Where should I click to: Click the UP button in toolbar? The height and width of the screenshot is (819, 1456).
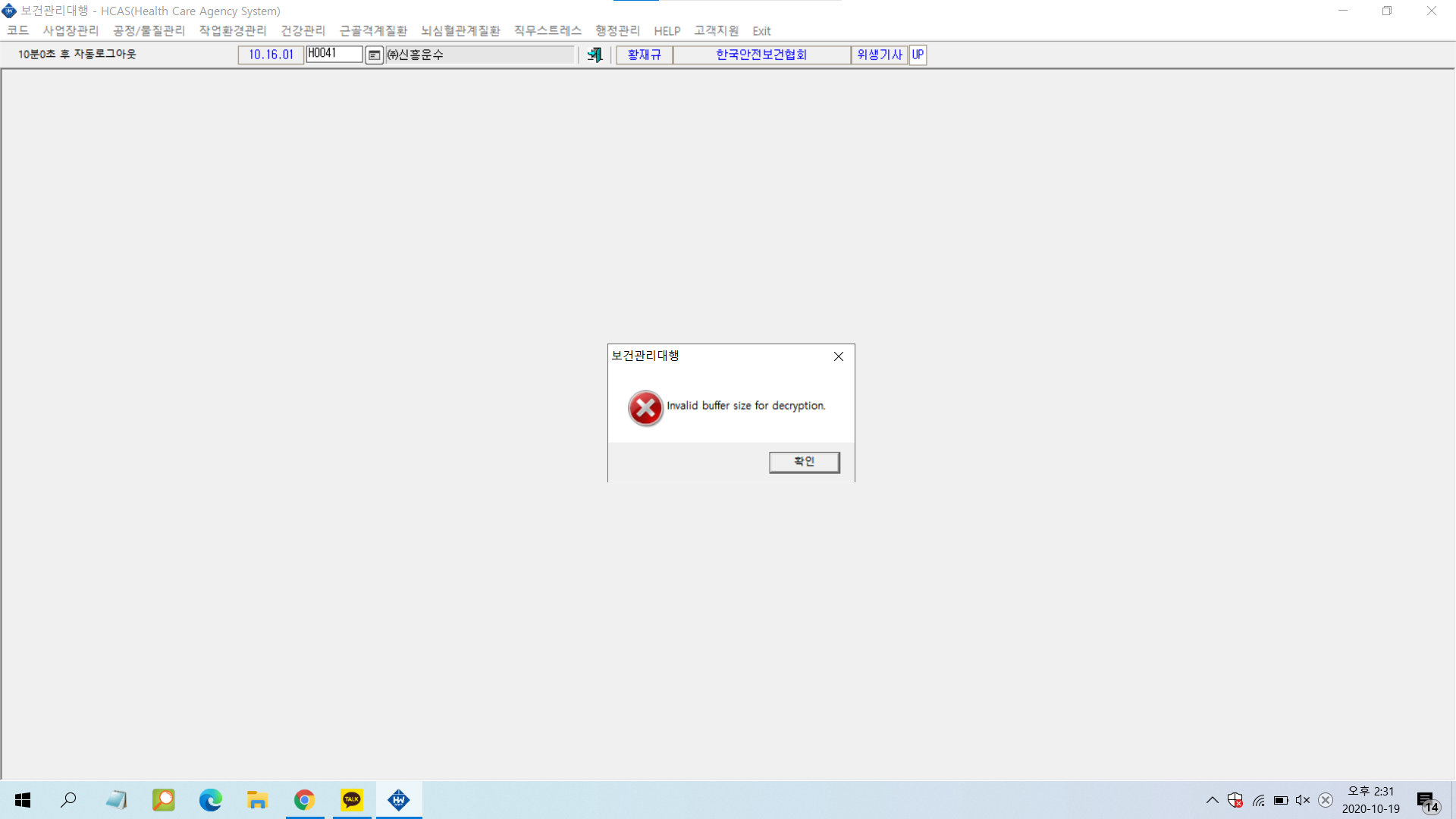pyautogui.click(x=918, y=55)
